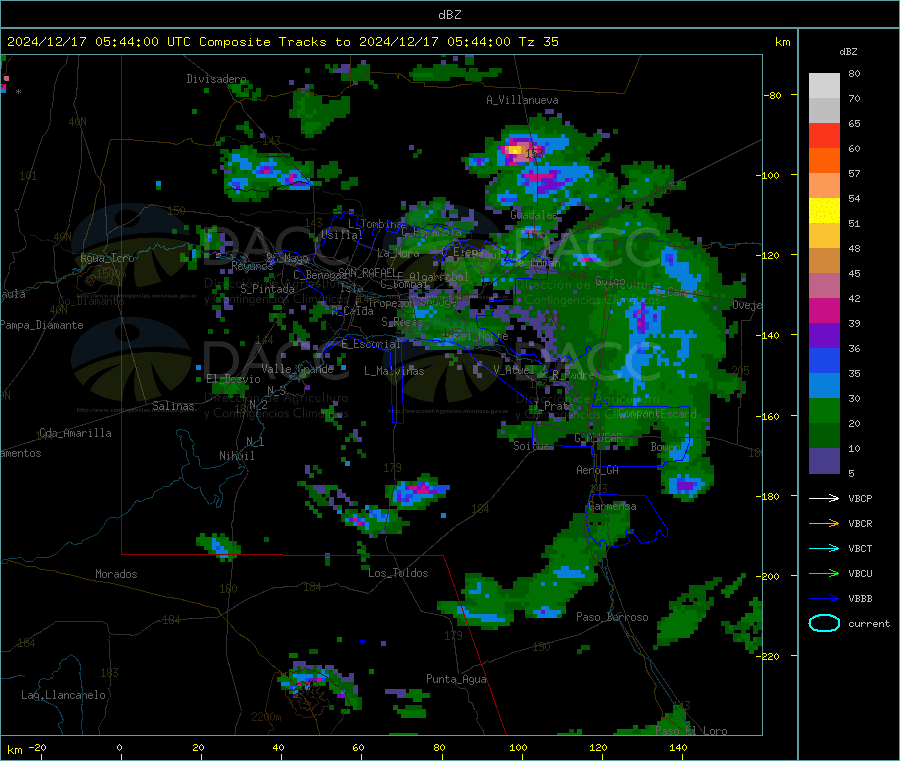Image resolution: width=900 pixels, height=761 pixels.
Task: Click the 'Pampa_Diamante' map label
Action: click(x=41, y=325)
